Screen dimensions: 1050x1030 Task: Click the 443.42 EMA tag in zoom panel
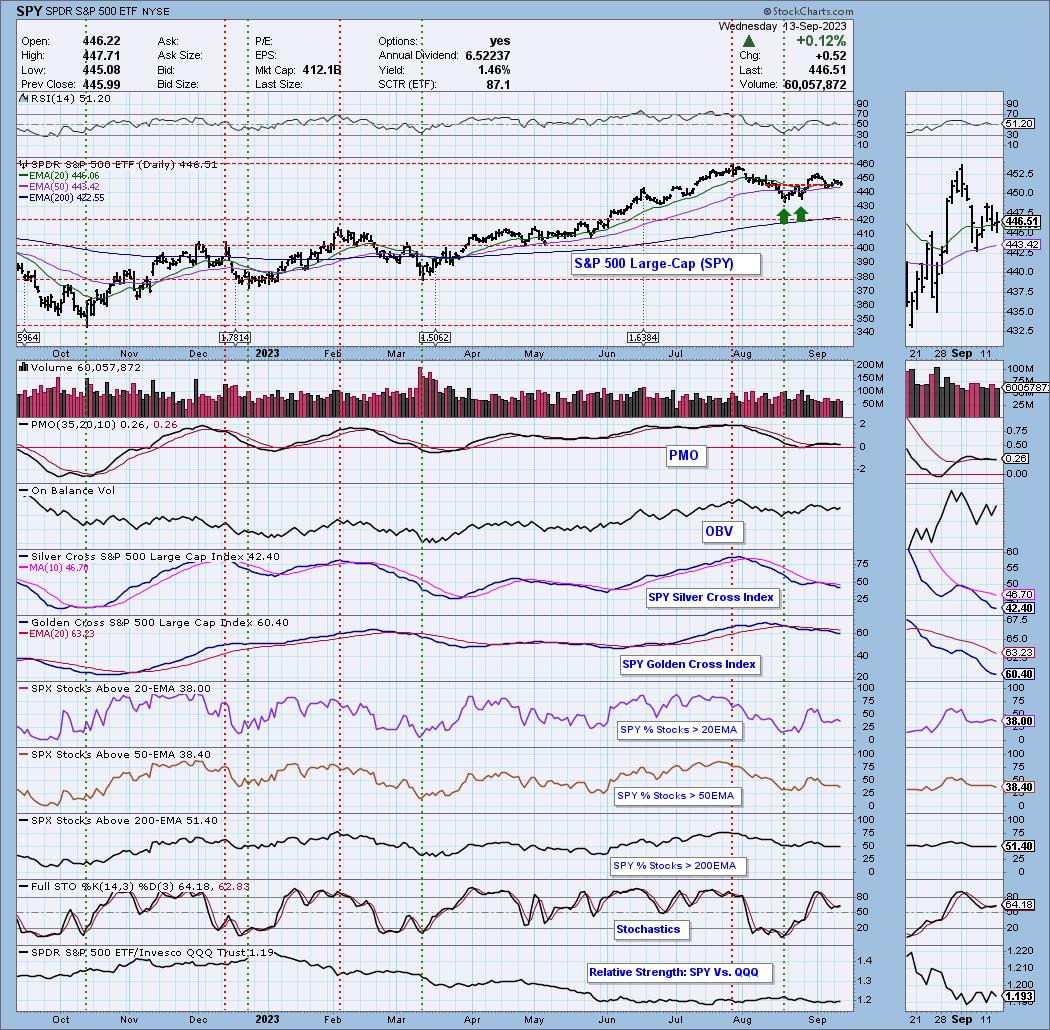1022,245
